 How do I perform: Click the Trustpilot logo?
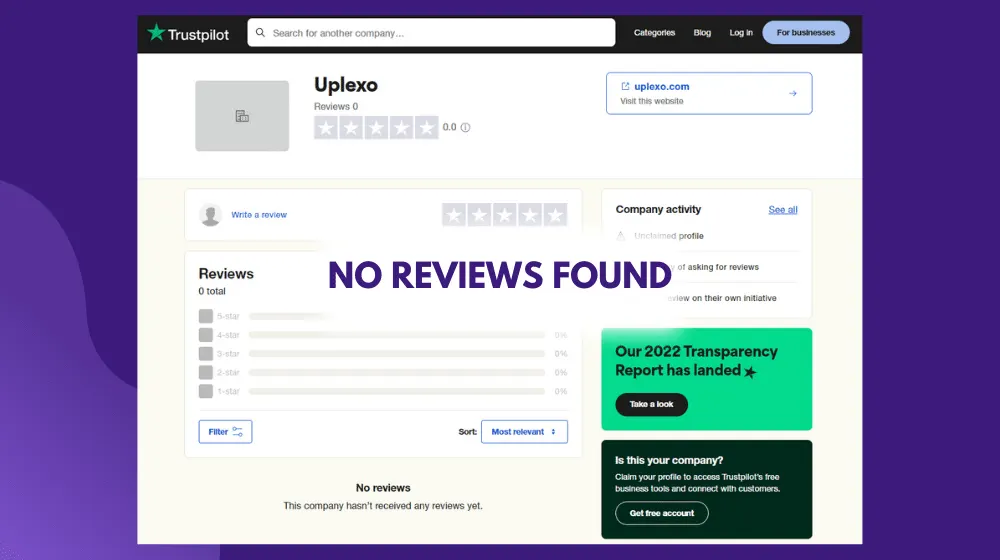pos(188,33)
